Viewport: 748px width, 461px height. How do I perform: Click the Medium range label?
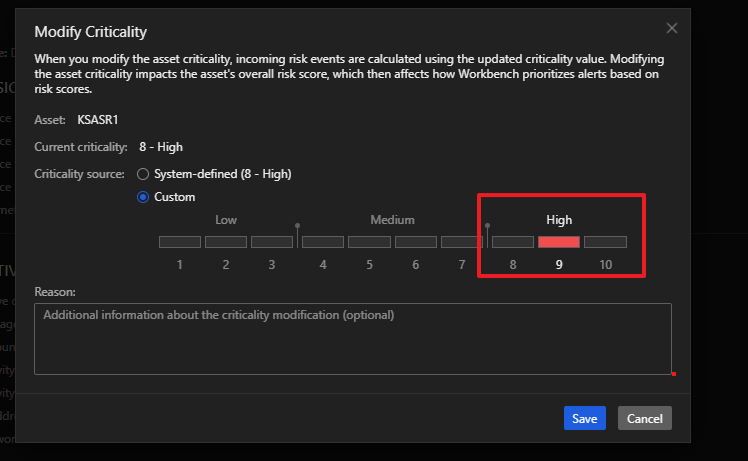click(392, 220)
